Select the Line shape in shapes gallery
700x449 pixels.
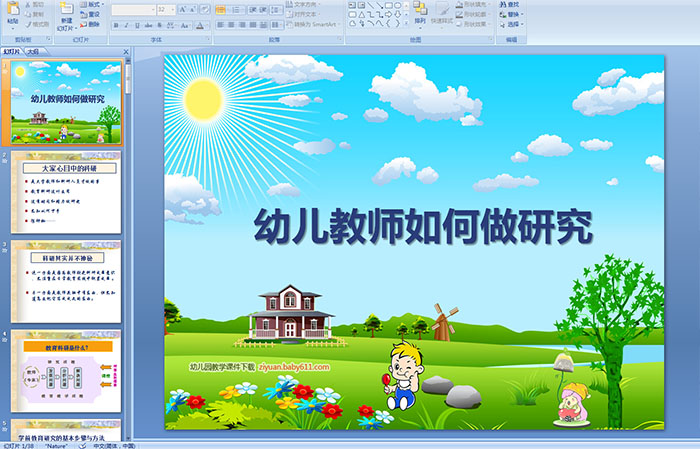(x=371, y=5)
